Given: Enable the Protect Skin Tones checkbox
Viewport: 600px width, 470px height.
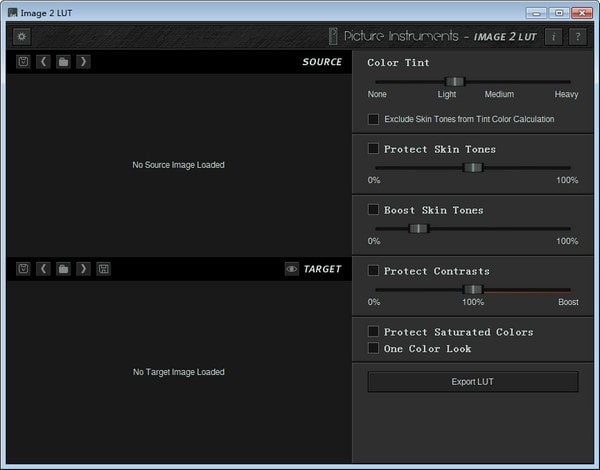Looking at the screenshot, I should [374, 149].
